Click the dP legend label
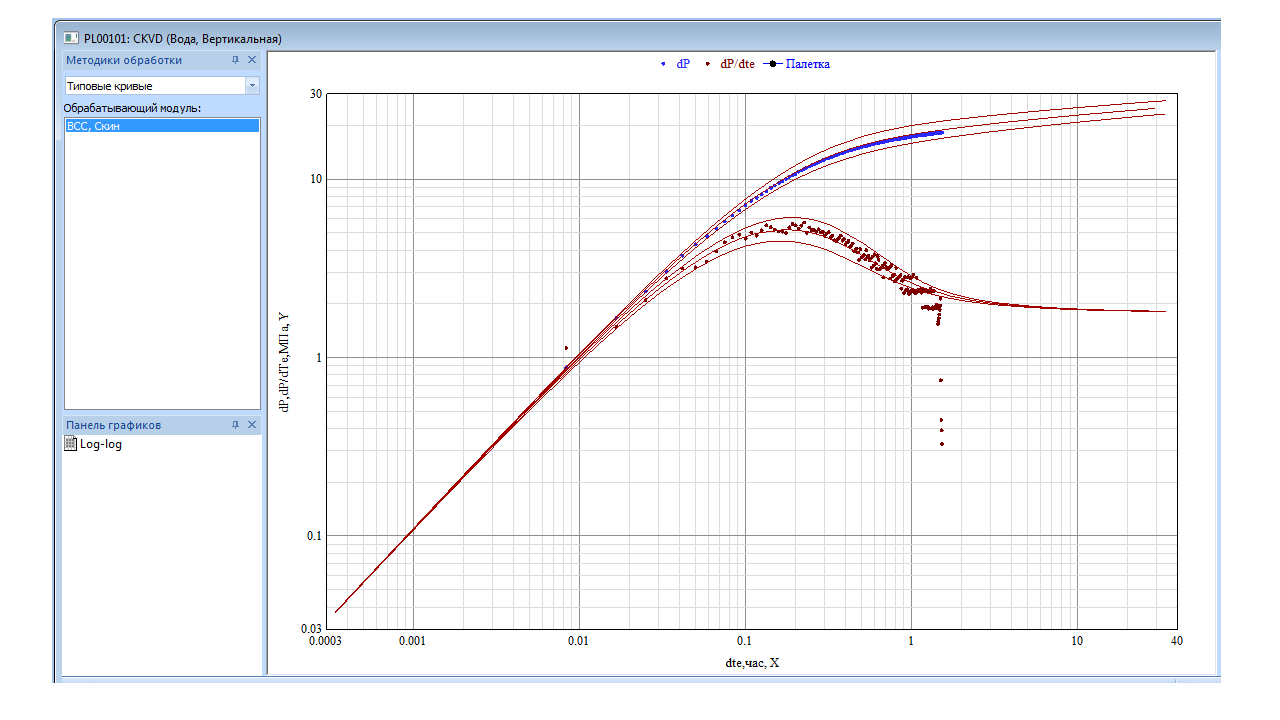This screenshot has height=720, width=1280. pos(683,64)
